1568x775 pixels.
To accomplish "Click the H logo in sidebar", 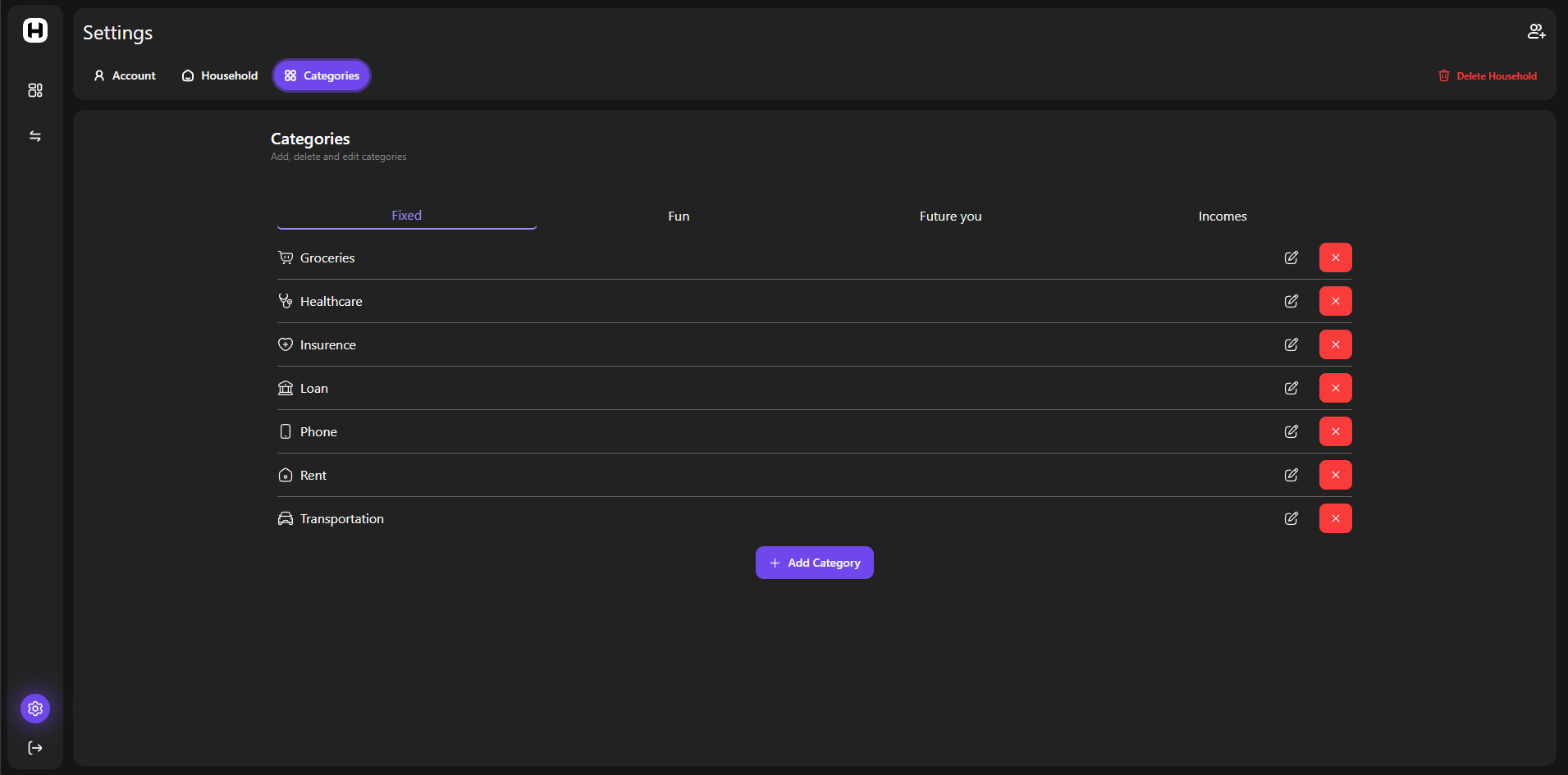I will [35, 30].
